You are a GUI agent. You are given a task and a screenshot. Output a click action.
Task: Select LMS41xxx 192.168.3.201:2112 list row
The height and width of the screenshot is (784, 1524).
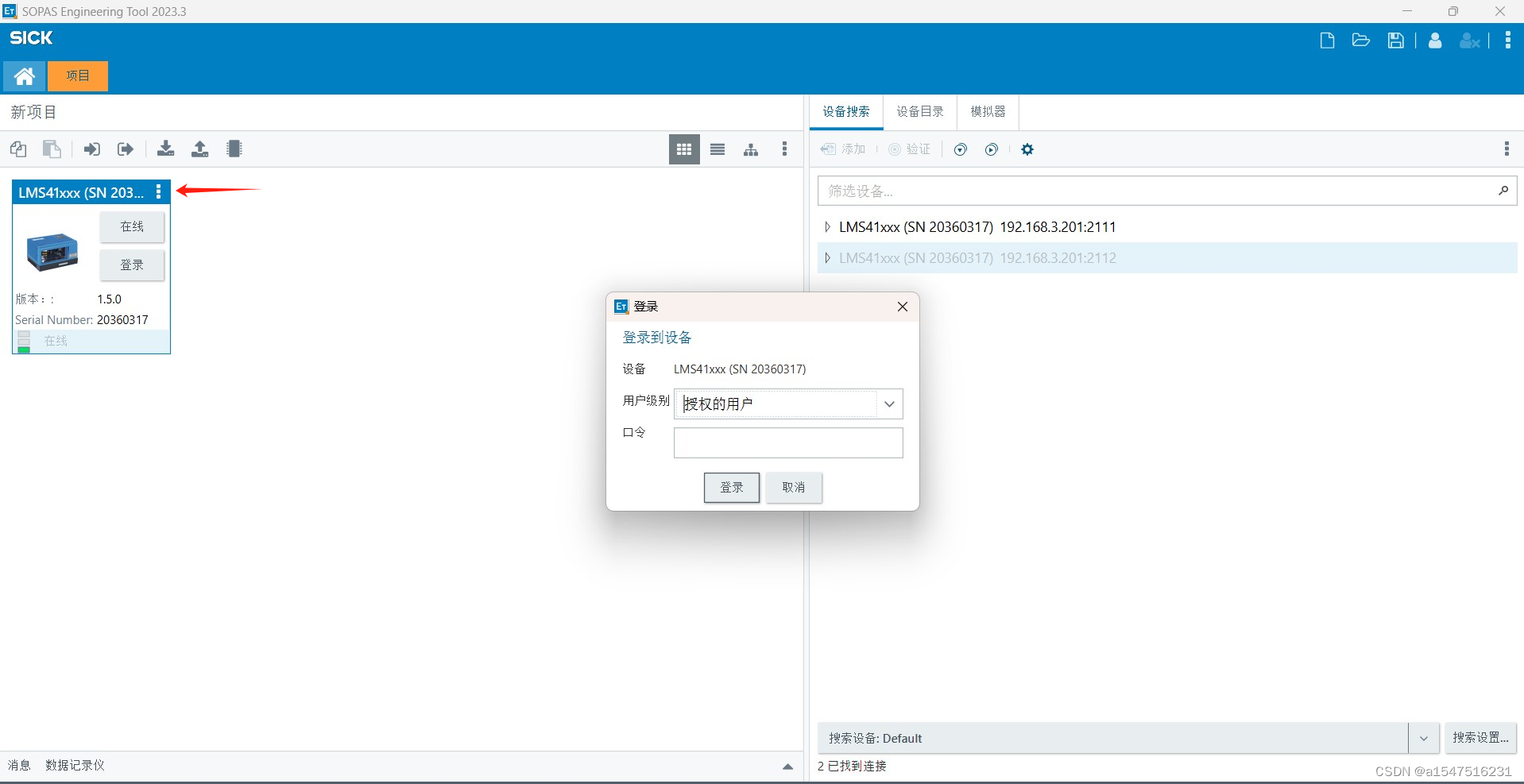[1167, 258]
